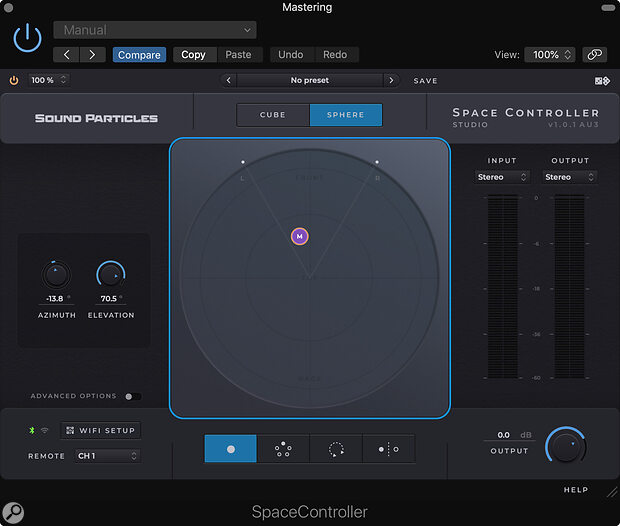The image size is (620, 526).
Task: Click the Output gain knob
Action: pos(565,445)
